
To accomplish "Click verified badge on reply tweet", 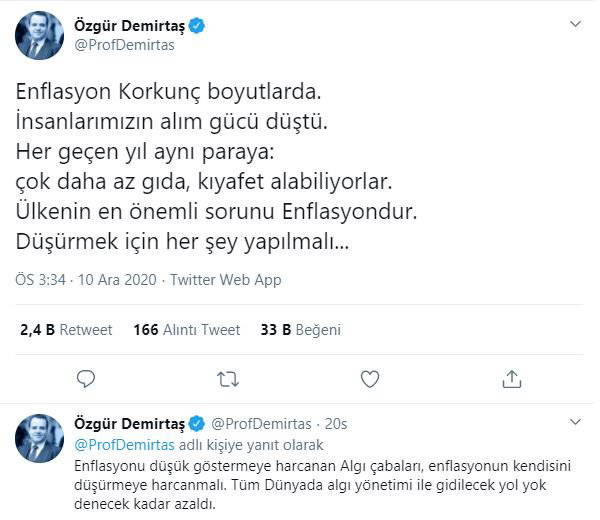I will pyautogui.click(x=198, y=425).
